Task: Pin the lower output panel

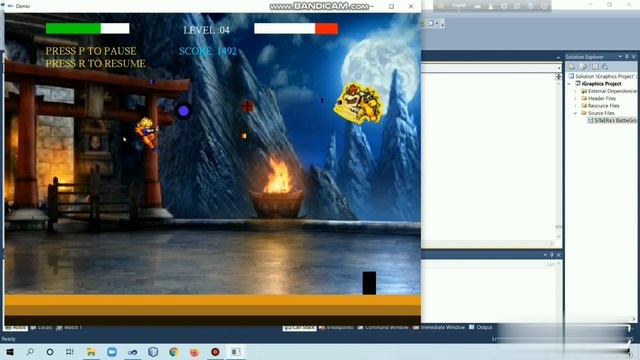Action: click(552, 255)
